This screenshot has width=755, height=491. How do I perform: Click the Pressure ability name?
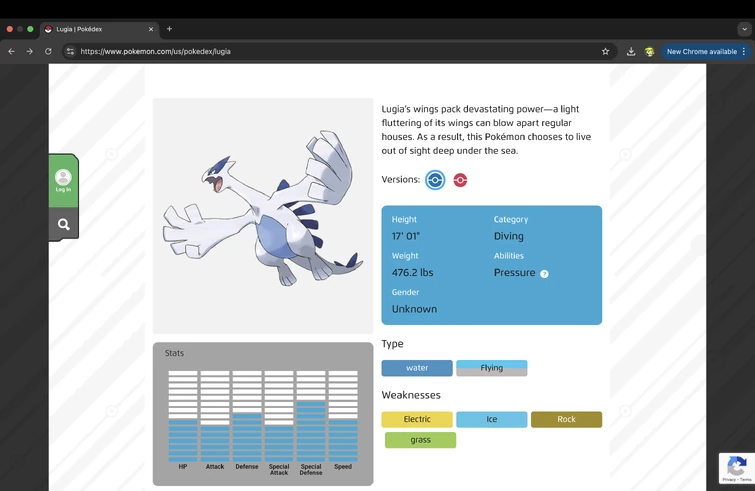click(514, 272)
